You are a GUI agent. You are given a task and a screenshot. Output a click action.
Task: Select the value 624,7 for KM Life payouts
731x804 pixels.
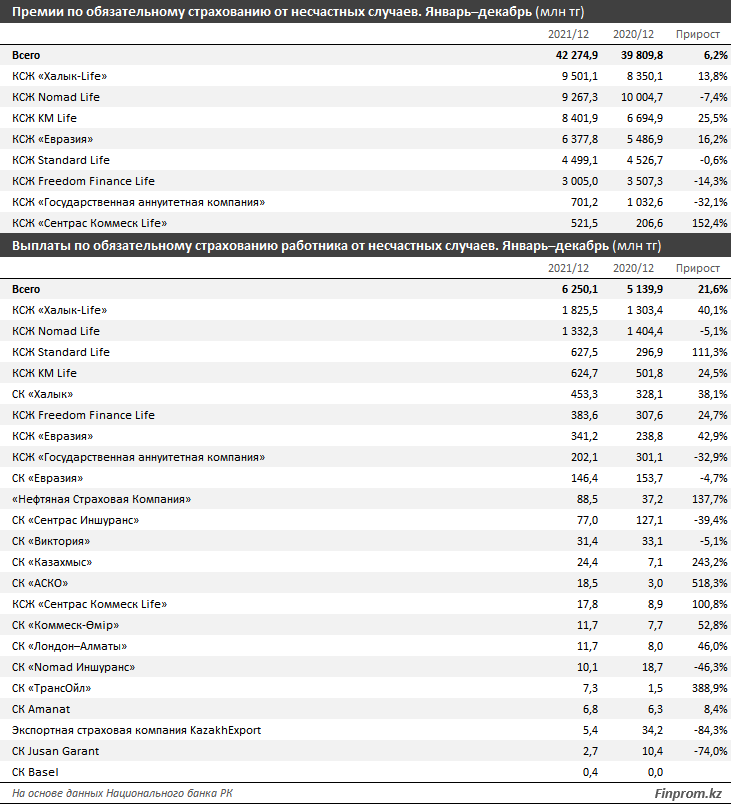(x=584, y=373)
